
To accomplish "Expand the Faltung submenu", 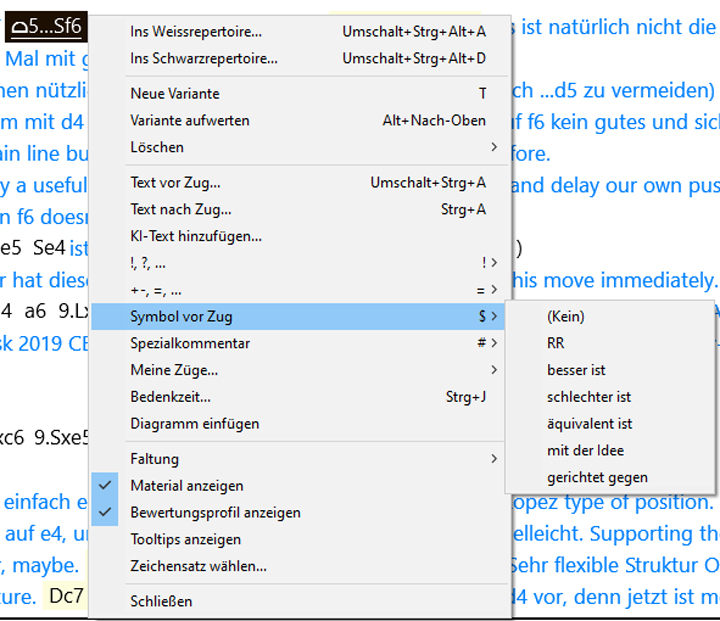I will [x=155, y=459].
